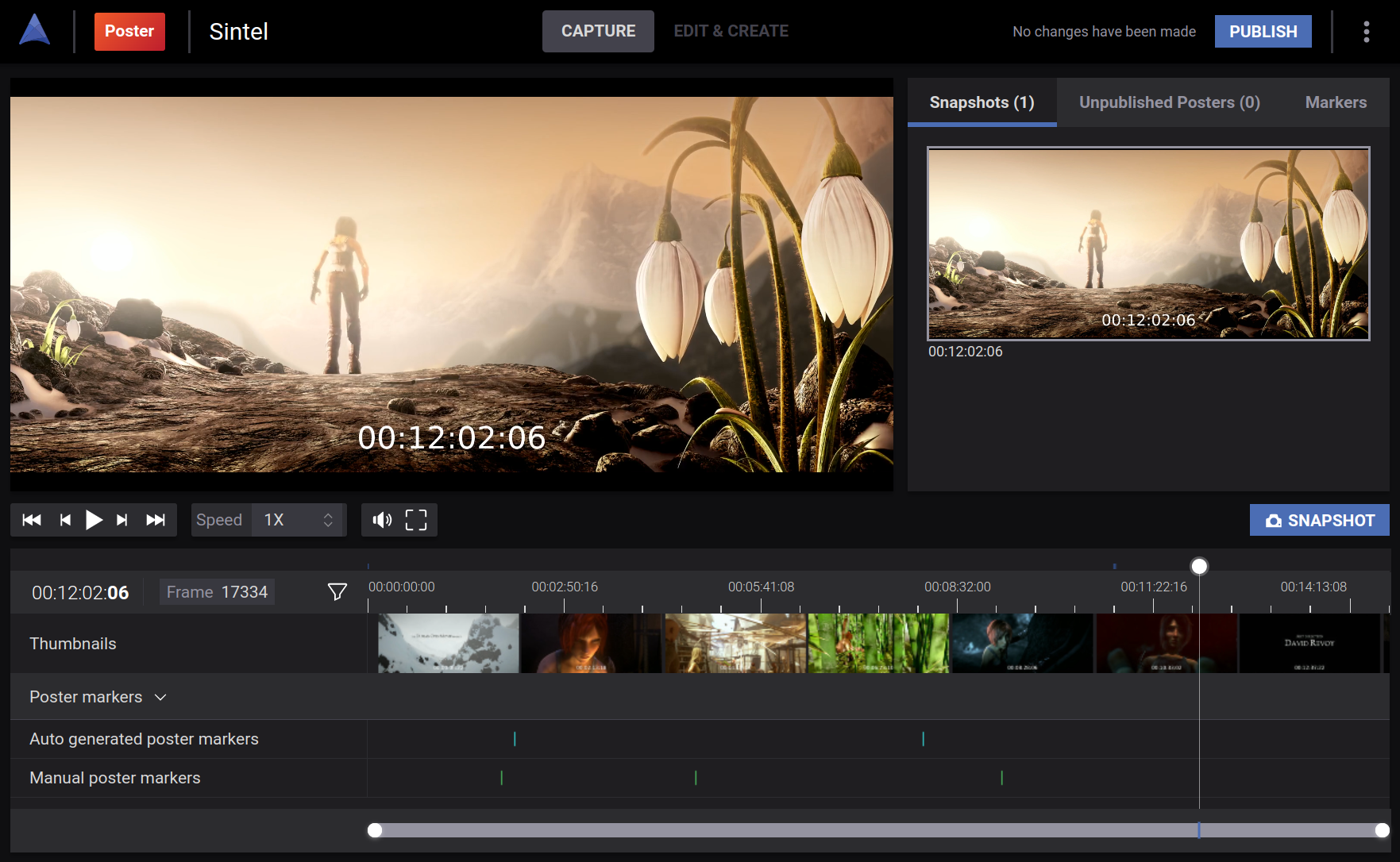Click the Thumbnails track label
This screenshot has width=1400, height=862.
click(x=73, y=644)
